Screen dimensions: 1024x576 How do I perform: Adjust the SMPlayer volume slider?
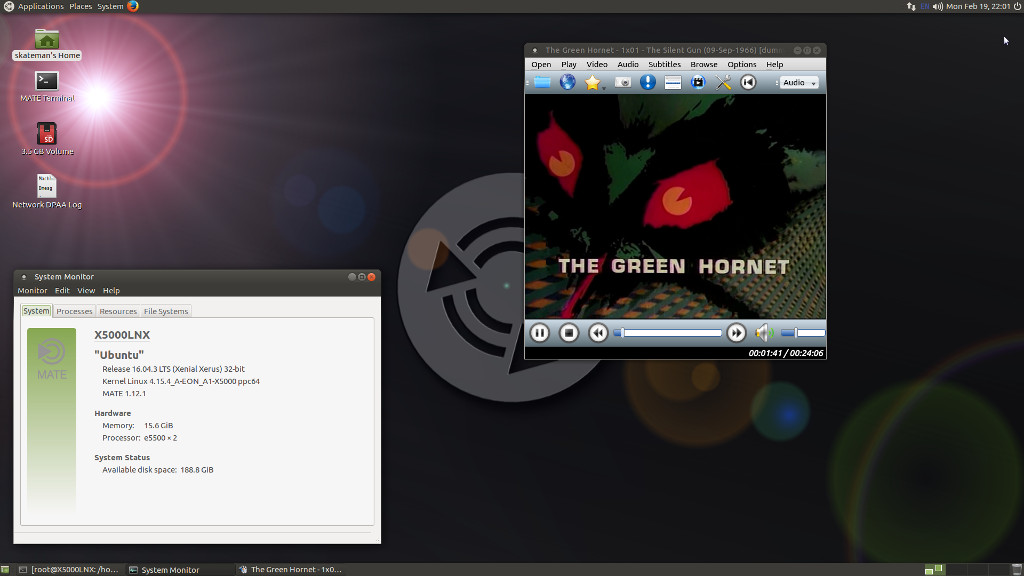(x=803, y=333)
